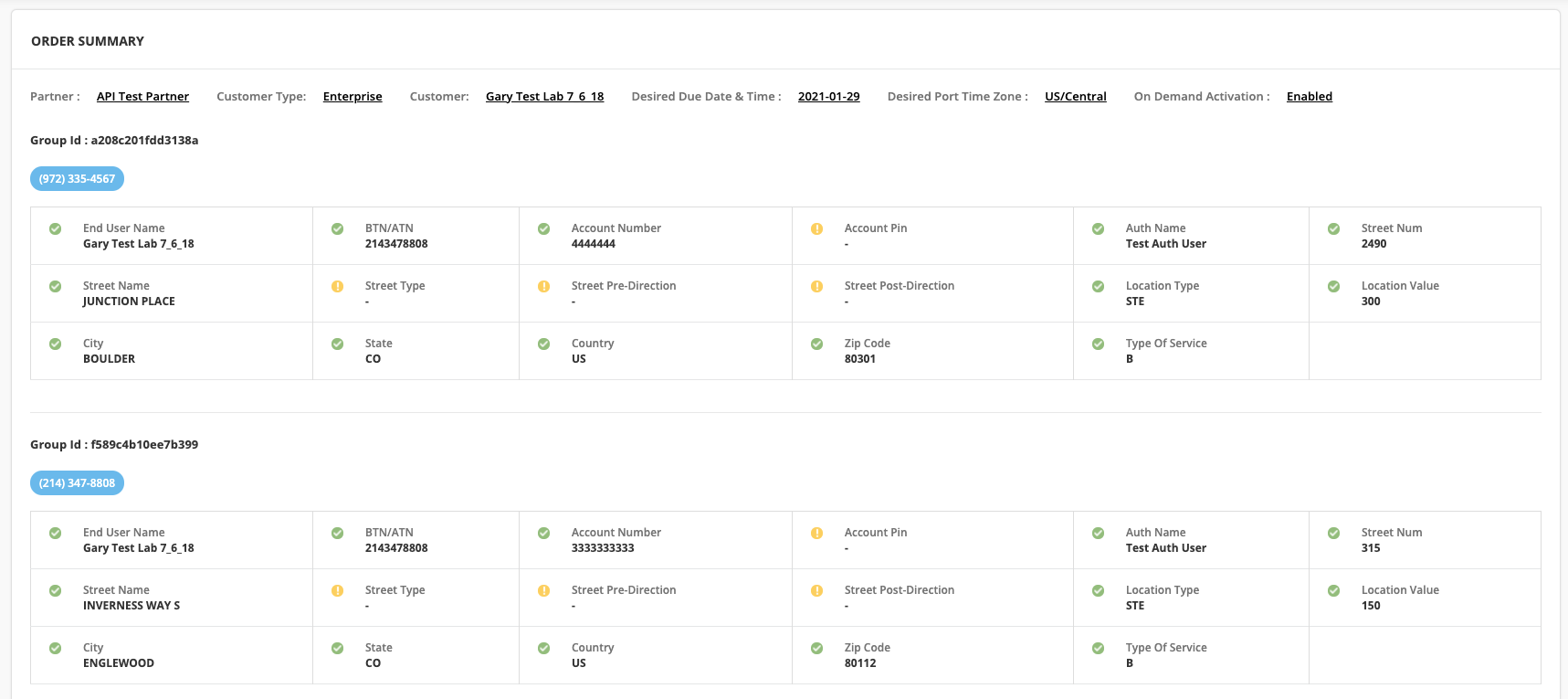
Task: Click the INVERNESS WAY S street name value
Action: pos(132,606)
